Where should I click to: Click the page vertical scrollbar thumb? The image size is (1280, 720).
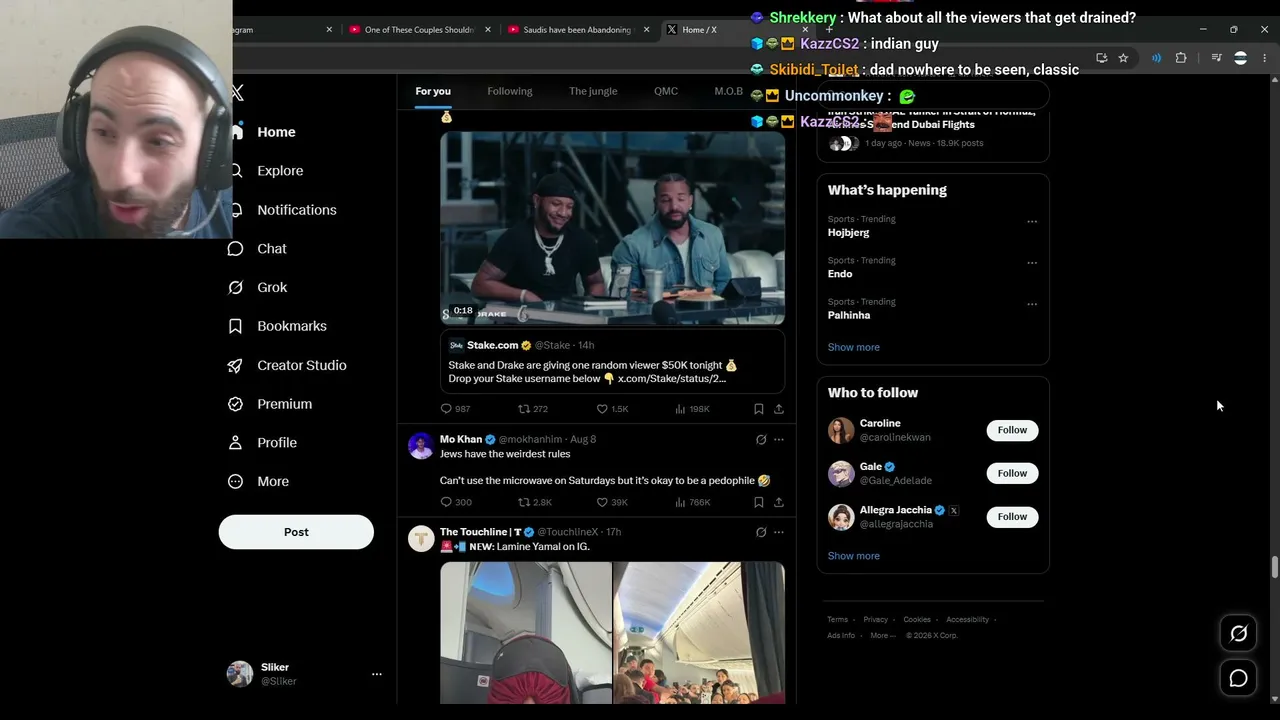click(1274, 567)
